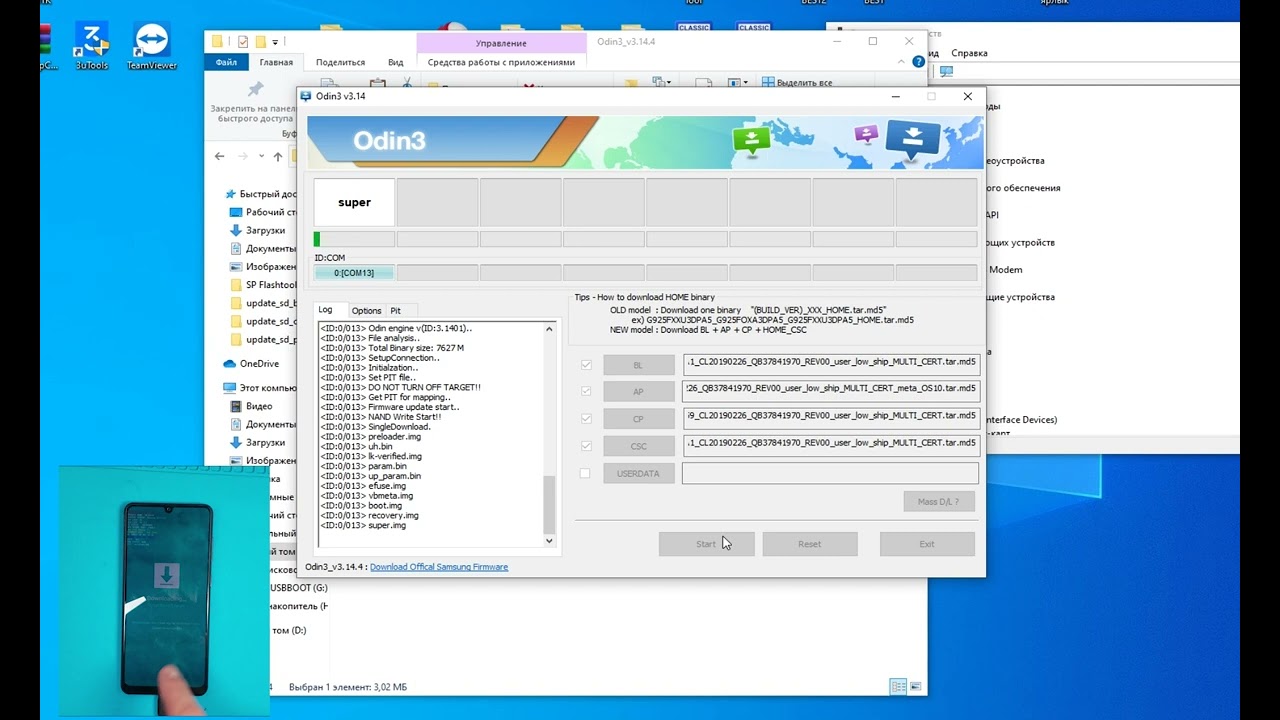Image resolution: width=1280 pixels, height=720 pixels.
Task: Click the Exit button in Odin
Action: (x=927, y=544)
